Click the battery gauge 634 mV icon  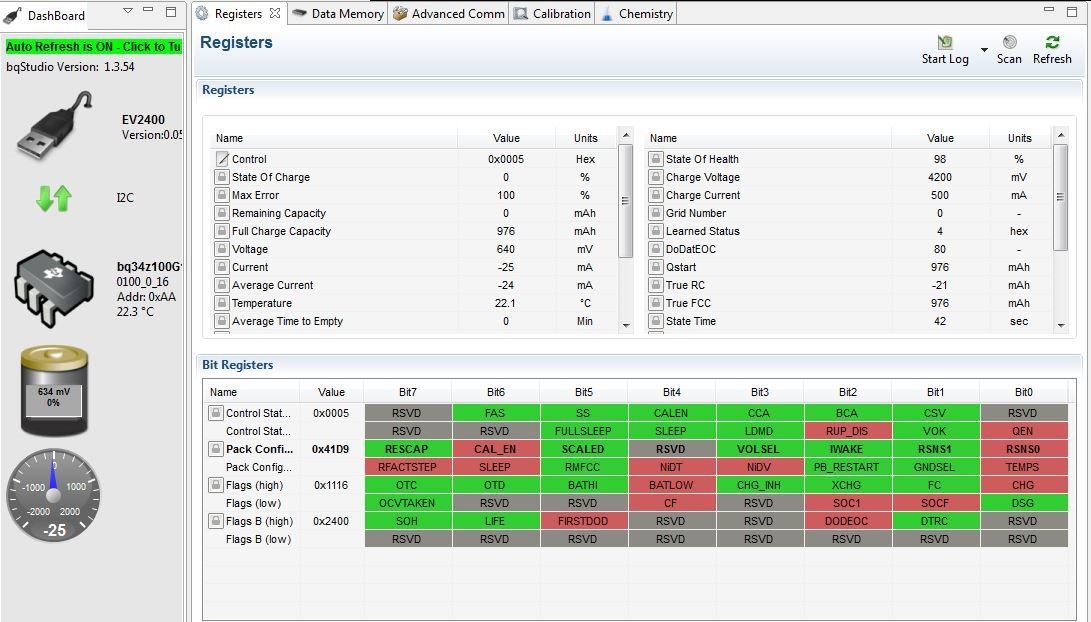54,391
